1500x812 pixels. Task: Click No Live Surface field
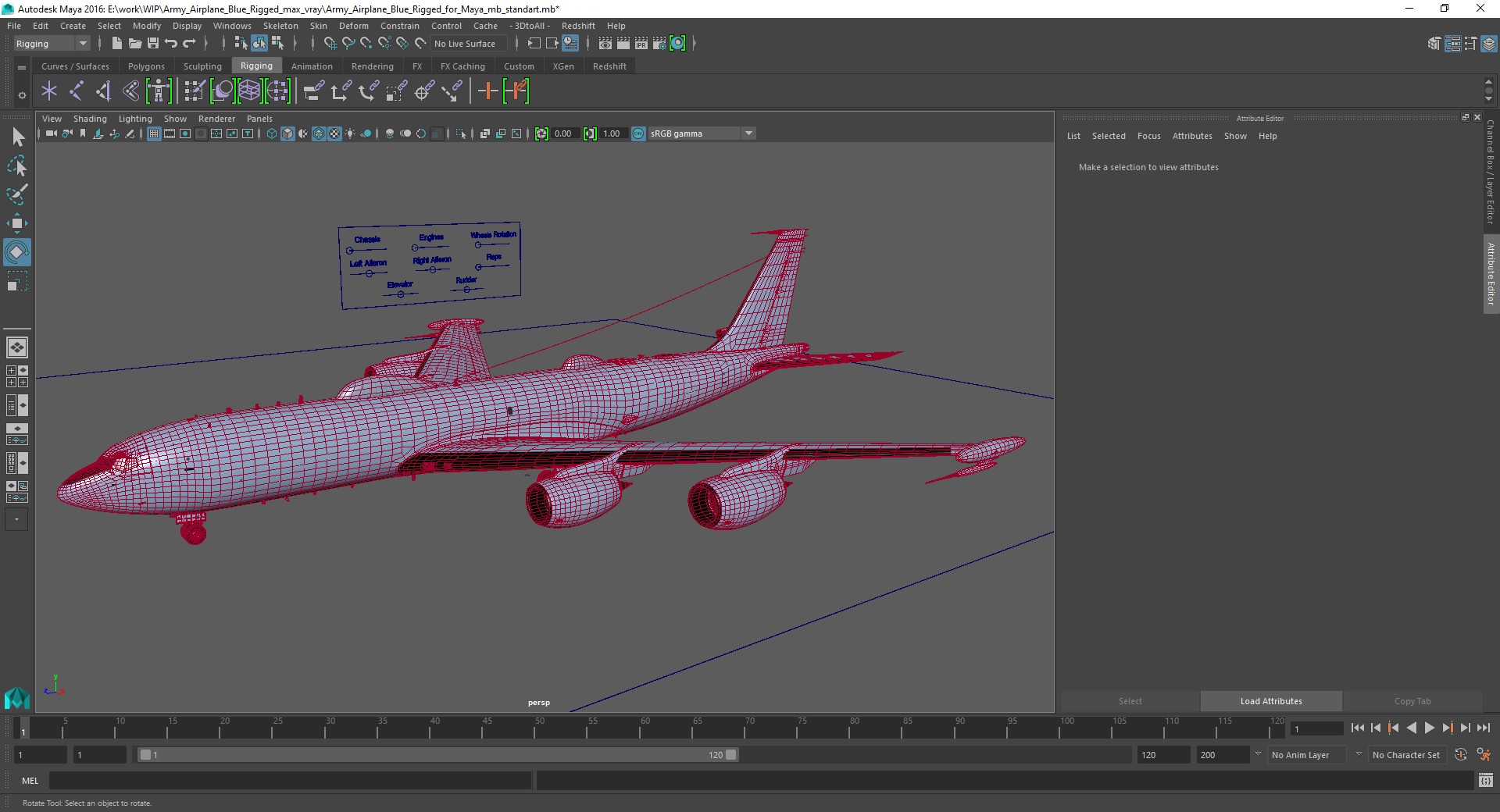(467, 44)
